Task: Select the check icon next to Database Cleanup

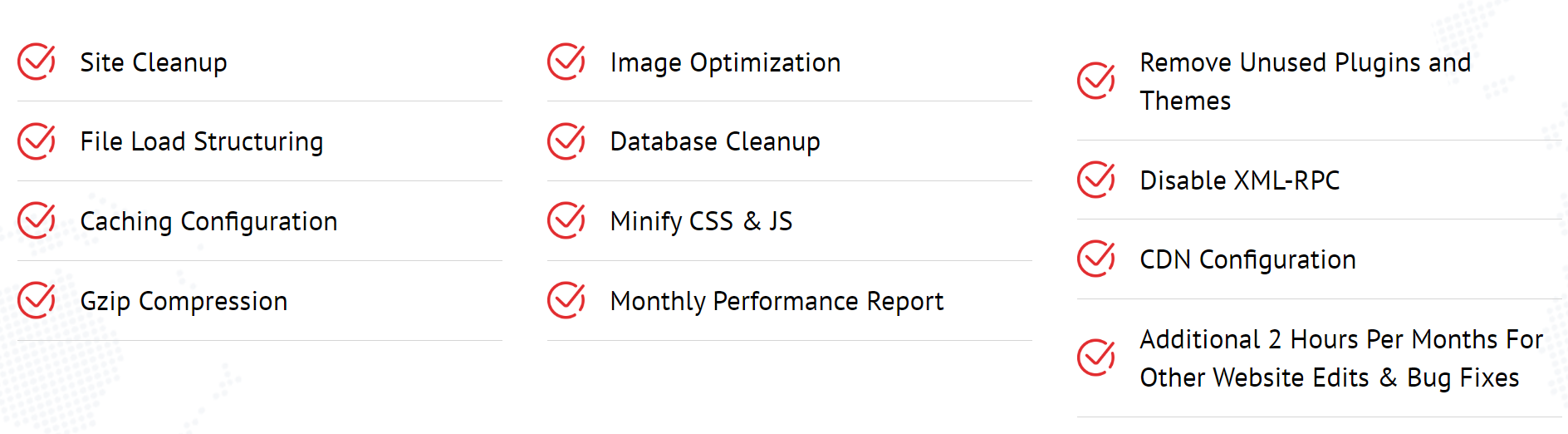Action: click(x=566, y=141)
